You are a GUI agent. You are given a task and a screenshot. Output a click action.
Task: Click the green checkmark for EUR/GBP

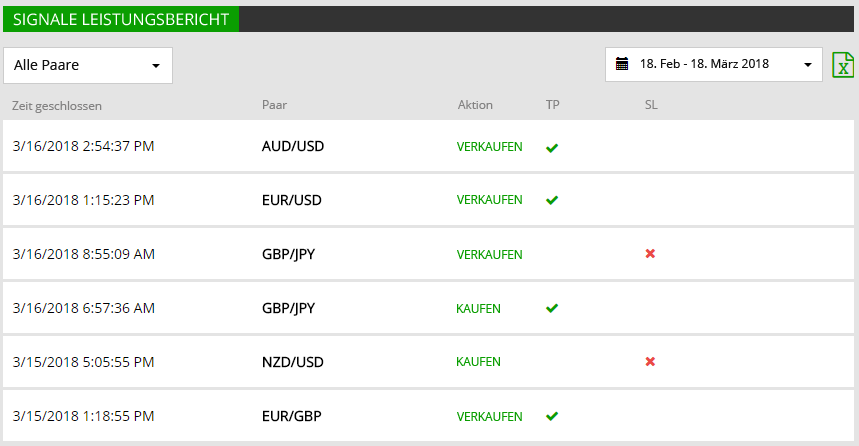552,416
